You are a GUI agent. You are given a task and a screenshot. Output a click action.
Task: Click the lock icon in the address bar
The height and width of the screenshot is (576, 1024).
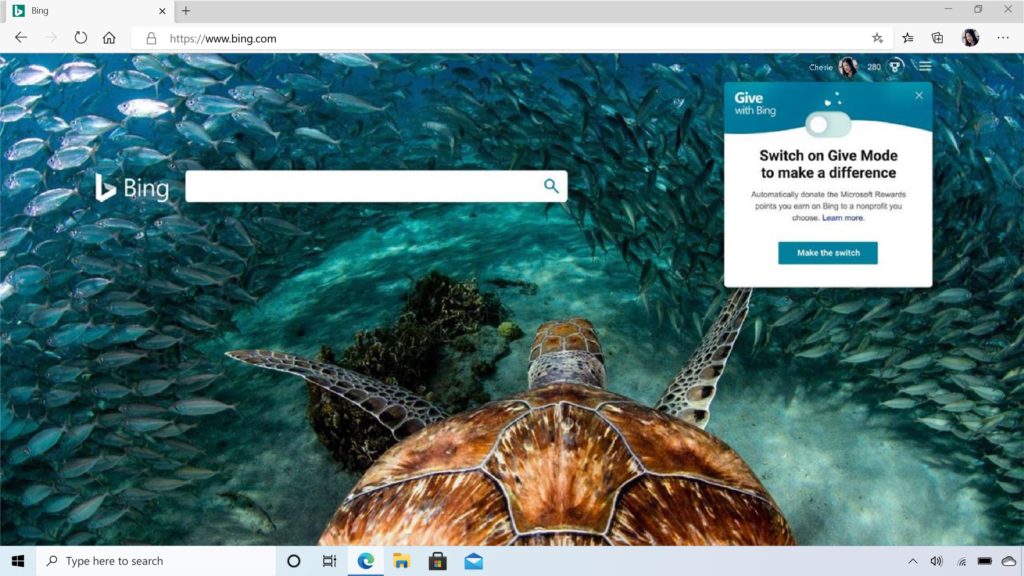tap(148, 37)
